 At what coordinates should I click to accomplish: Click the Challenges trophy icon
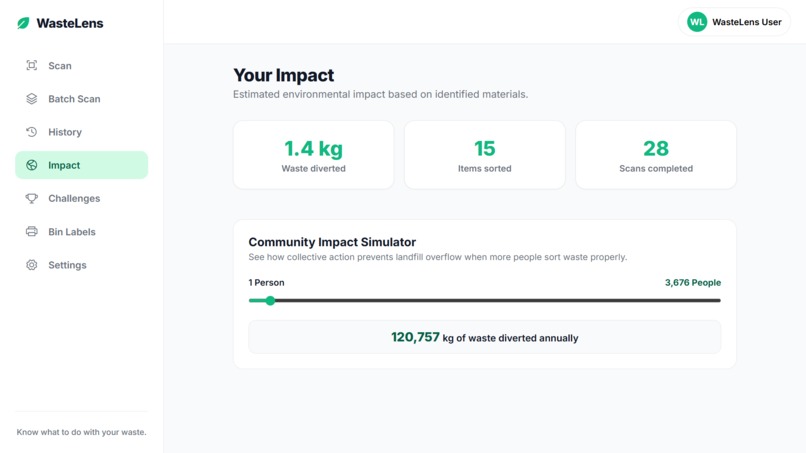31,198
